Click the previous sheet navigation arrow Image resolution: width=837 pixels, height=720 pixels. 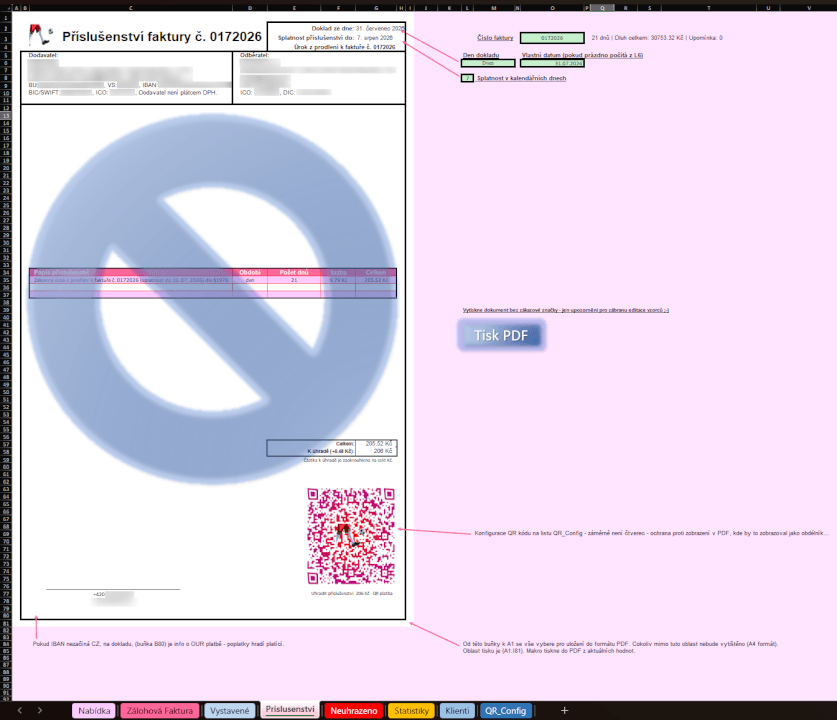(20, 710)
